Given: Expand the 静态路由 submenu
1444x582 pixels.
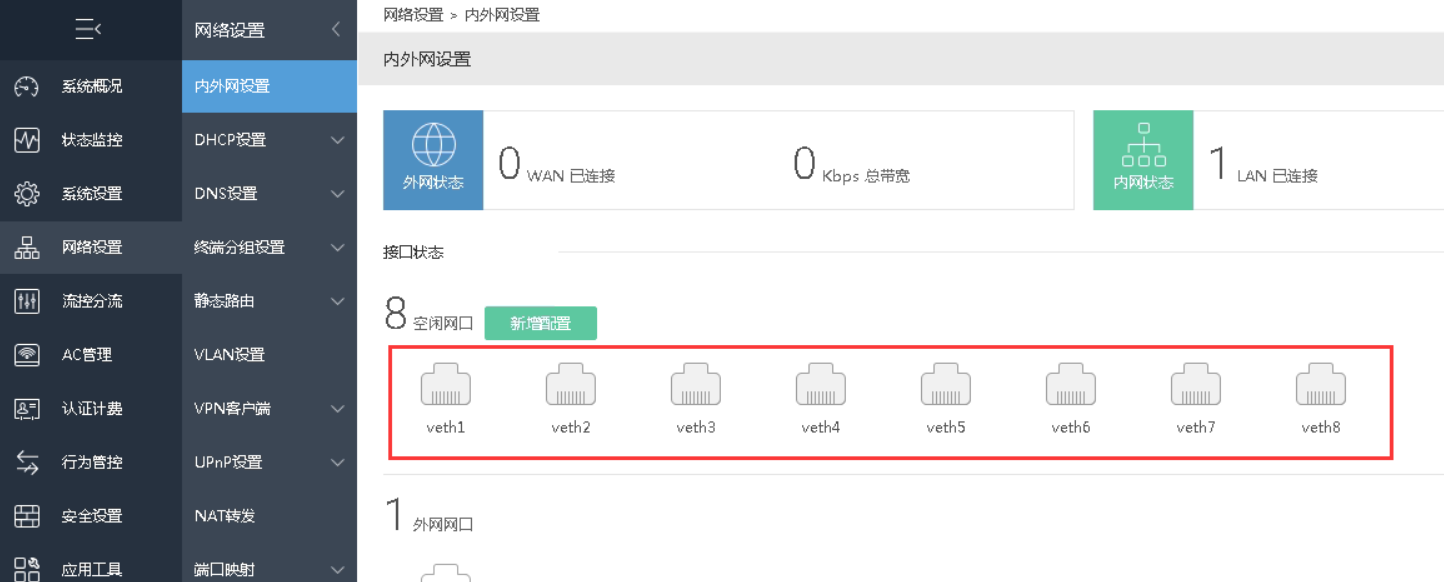Looking at the screenshot, I should tap(337, 301).
